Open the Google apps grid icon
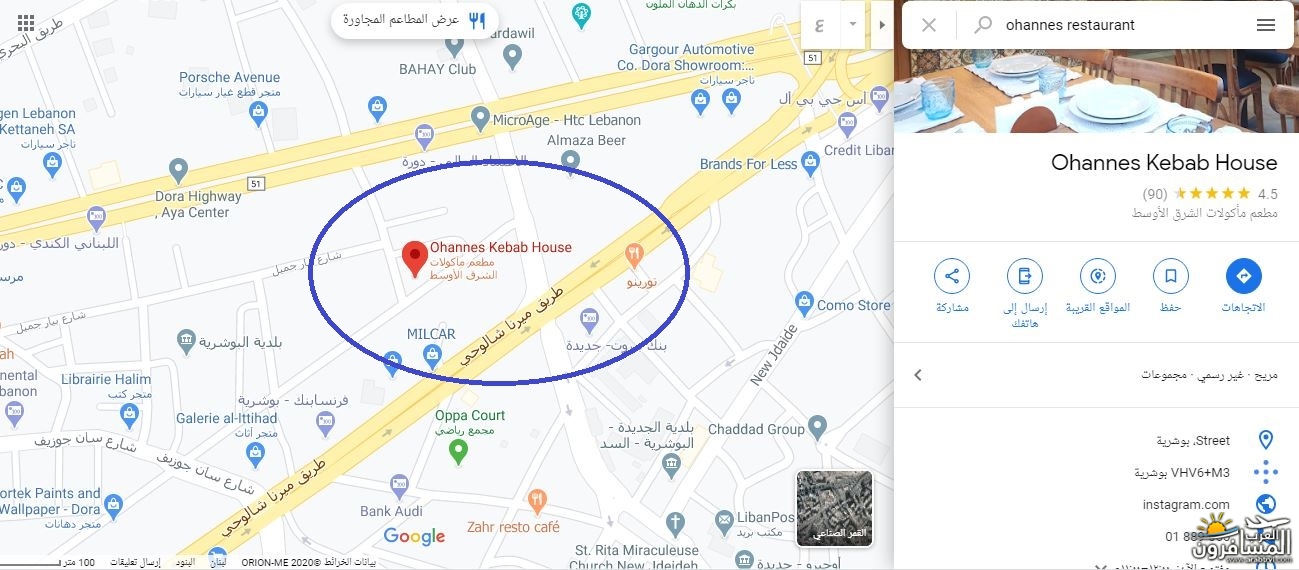This screenshot has width=1299, height=570. point(27,24)
